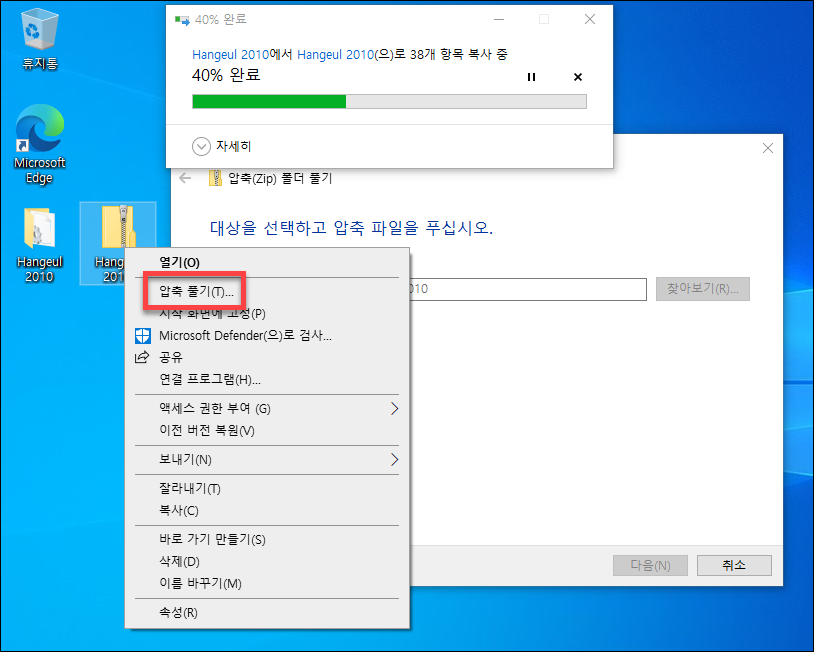Viewport: 814px width, 652px height.
Task: Select 이름 바꾸기(M) in the menu
Action: [x=267, y=583]
